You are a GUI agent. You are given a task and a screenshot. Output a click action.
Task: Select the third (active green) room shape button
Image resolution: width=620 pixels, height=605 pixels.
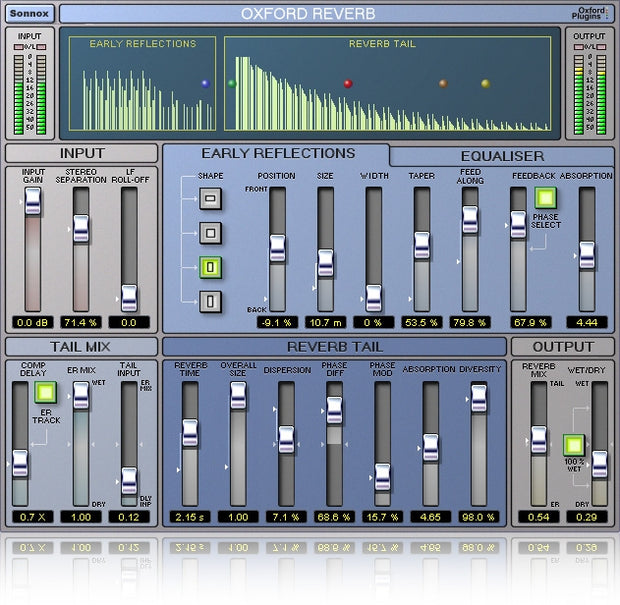[x=210, y=267]
